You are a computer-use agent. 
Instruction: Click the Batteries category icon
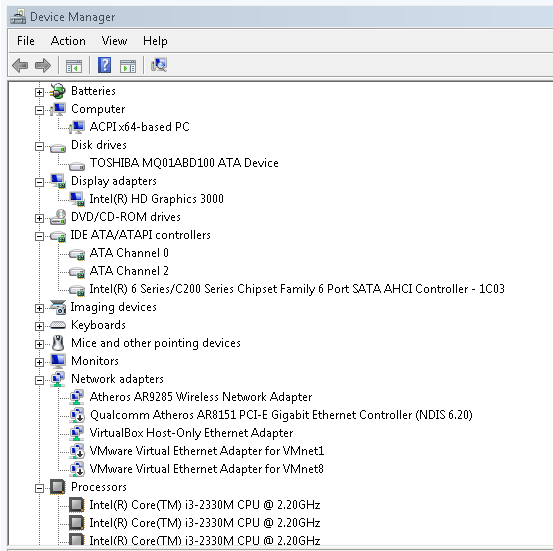point(57,91)
